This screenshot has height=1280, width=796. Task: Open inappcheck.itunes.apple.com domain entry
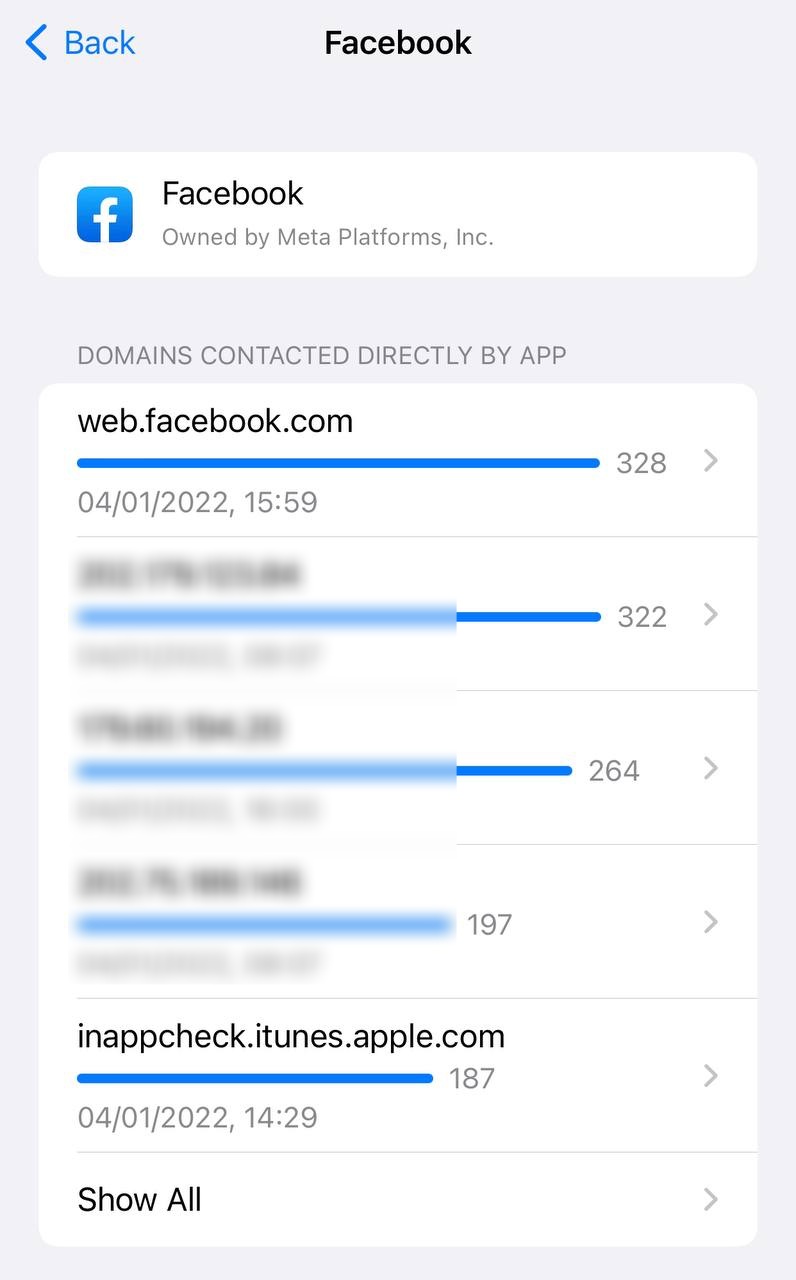point(291,1036)
